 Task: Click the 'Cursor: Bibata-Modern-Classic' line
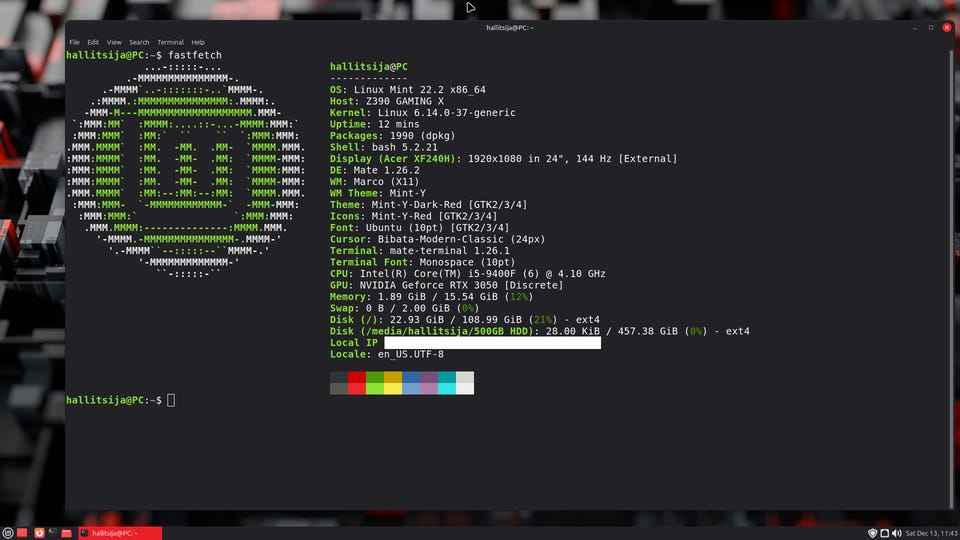click(437, 239)
